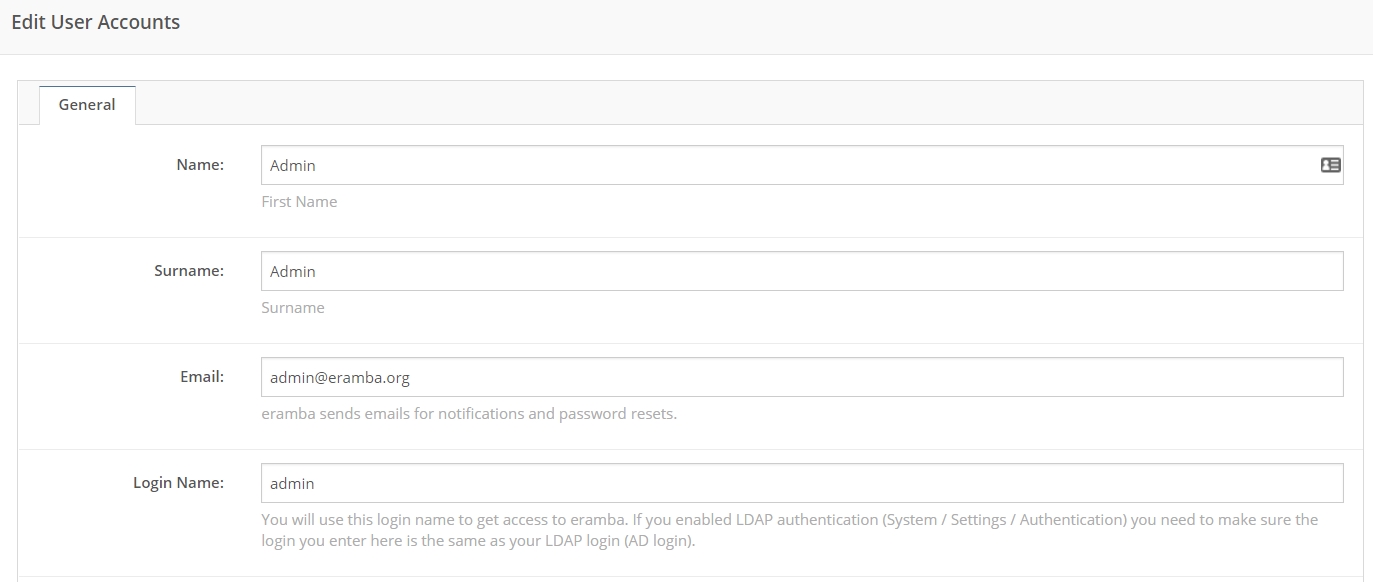
Task: Click the Surname hint below the Surname field
Action: (293, 308)
